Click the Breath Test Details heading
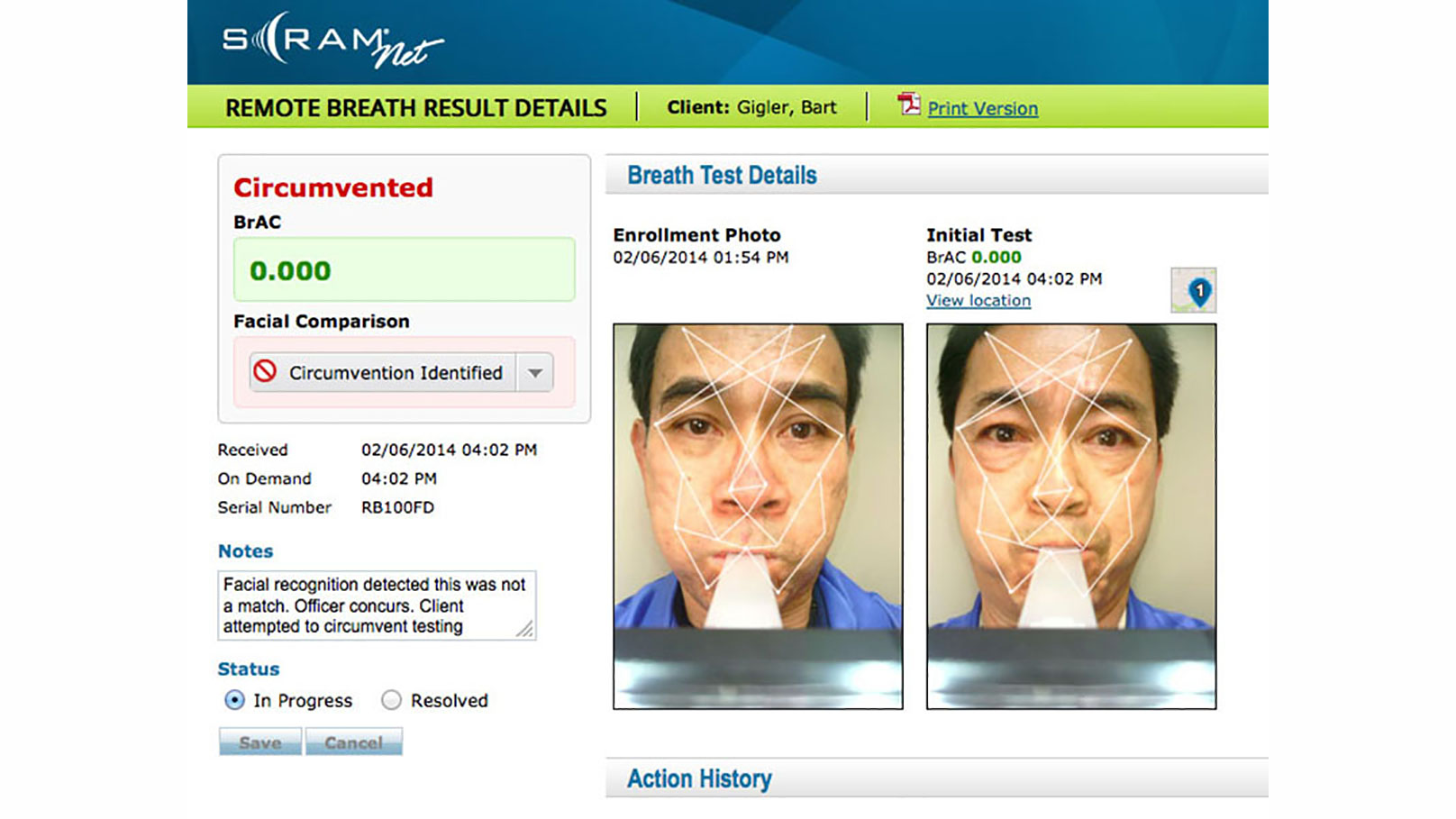 pyautogui.click(x=721, y=174)
